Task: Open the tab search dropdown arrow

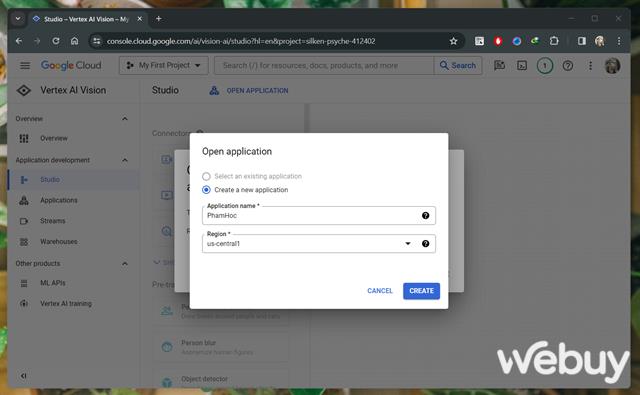Action: coord(18,19)
